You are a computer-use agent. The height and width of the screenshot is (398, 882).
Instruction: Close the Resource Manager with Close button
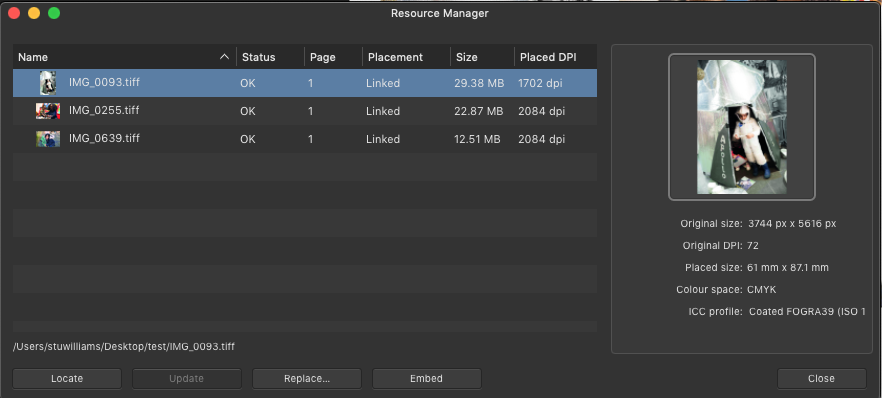point(821,378)
